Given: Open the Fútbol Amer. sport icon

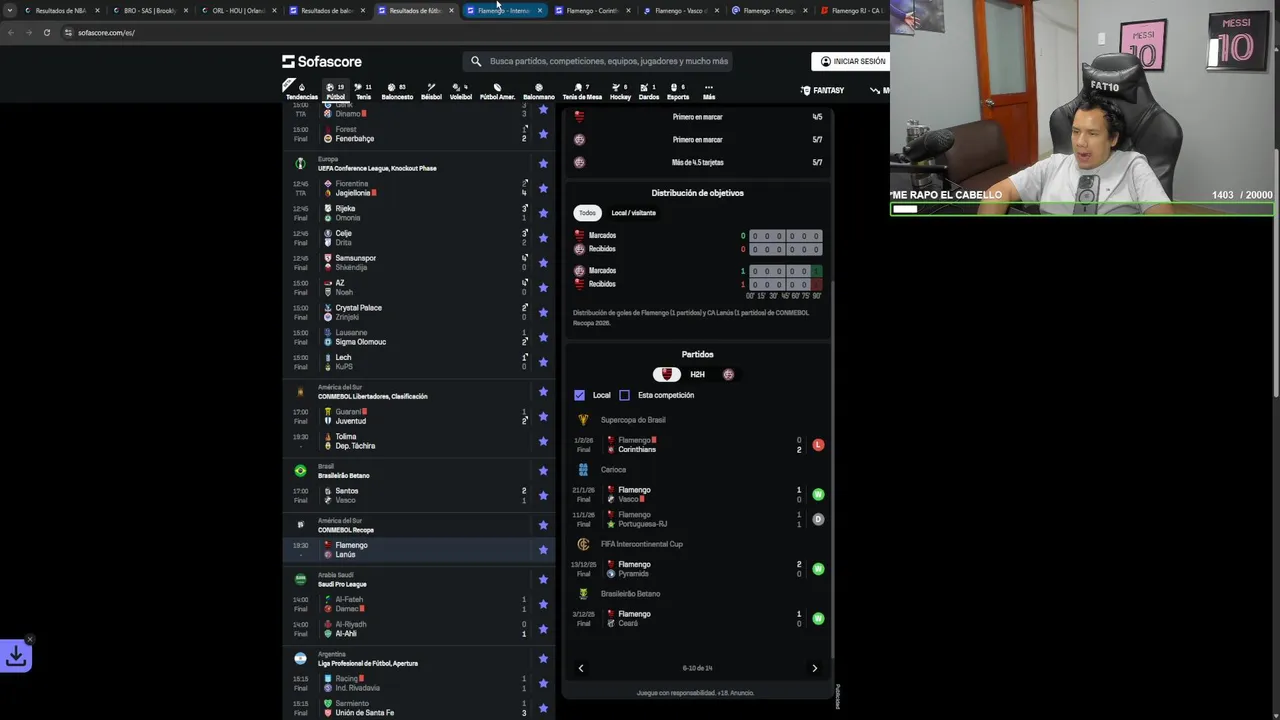Looking at the screenshot, I should pyautogui.click(x=497, y=91).
